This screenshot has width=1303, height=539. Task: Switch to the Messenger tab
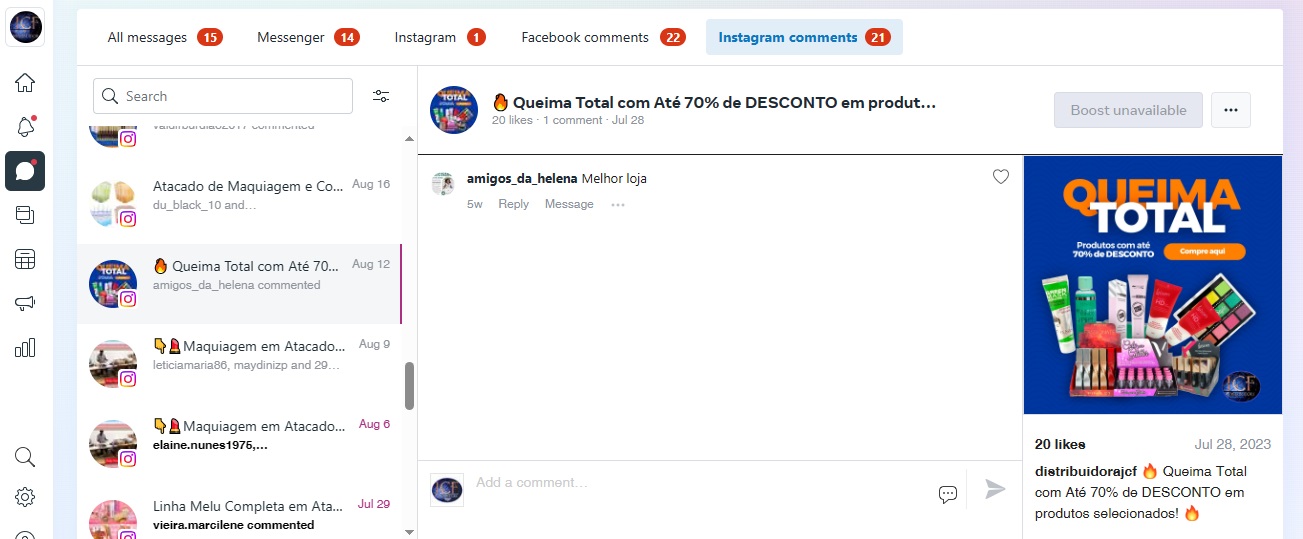coord(307,37)
